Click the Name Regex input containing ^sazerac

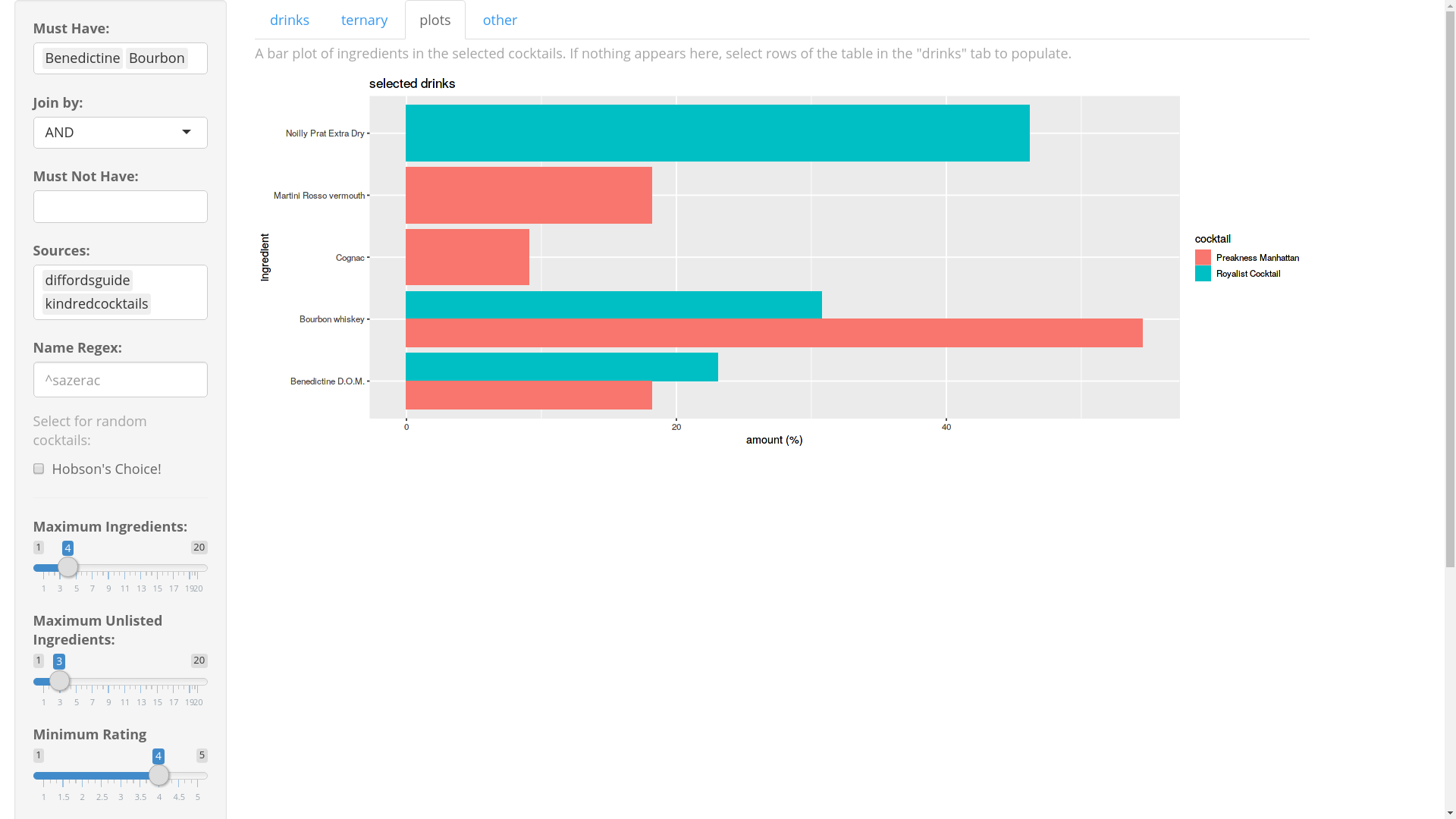tap(120, 379)
